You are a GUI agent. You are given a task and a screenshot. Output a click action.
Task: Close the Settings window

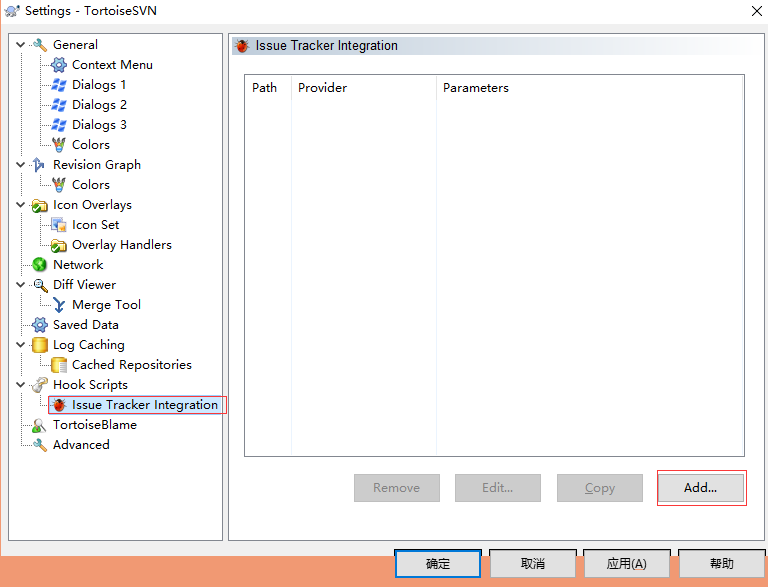757,11
